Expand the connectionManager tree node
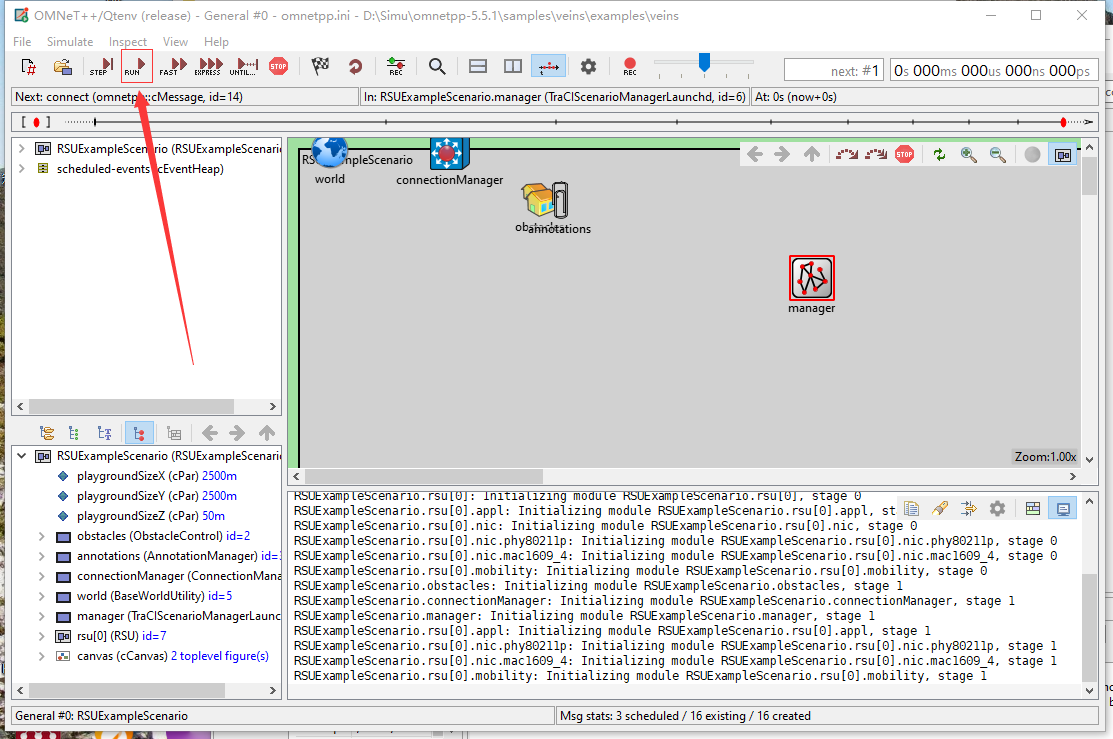The height and width of the screenshot is (739, 1113). pos(41,576)
